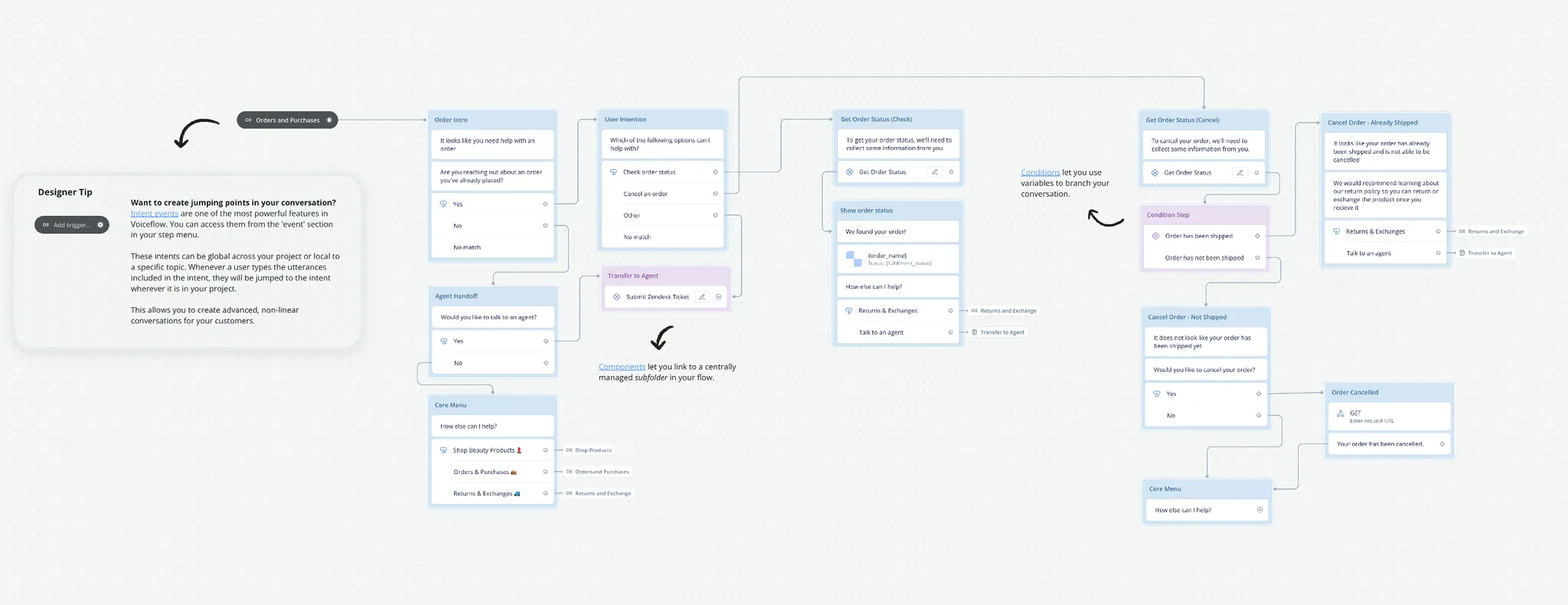Screen dimensions: 1568x605
Task: Select the Transfer to Agent block header
Action: 633,276
